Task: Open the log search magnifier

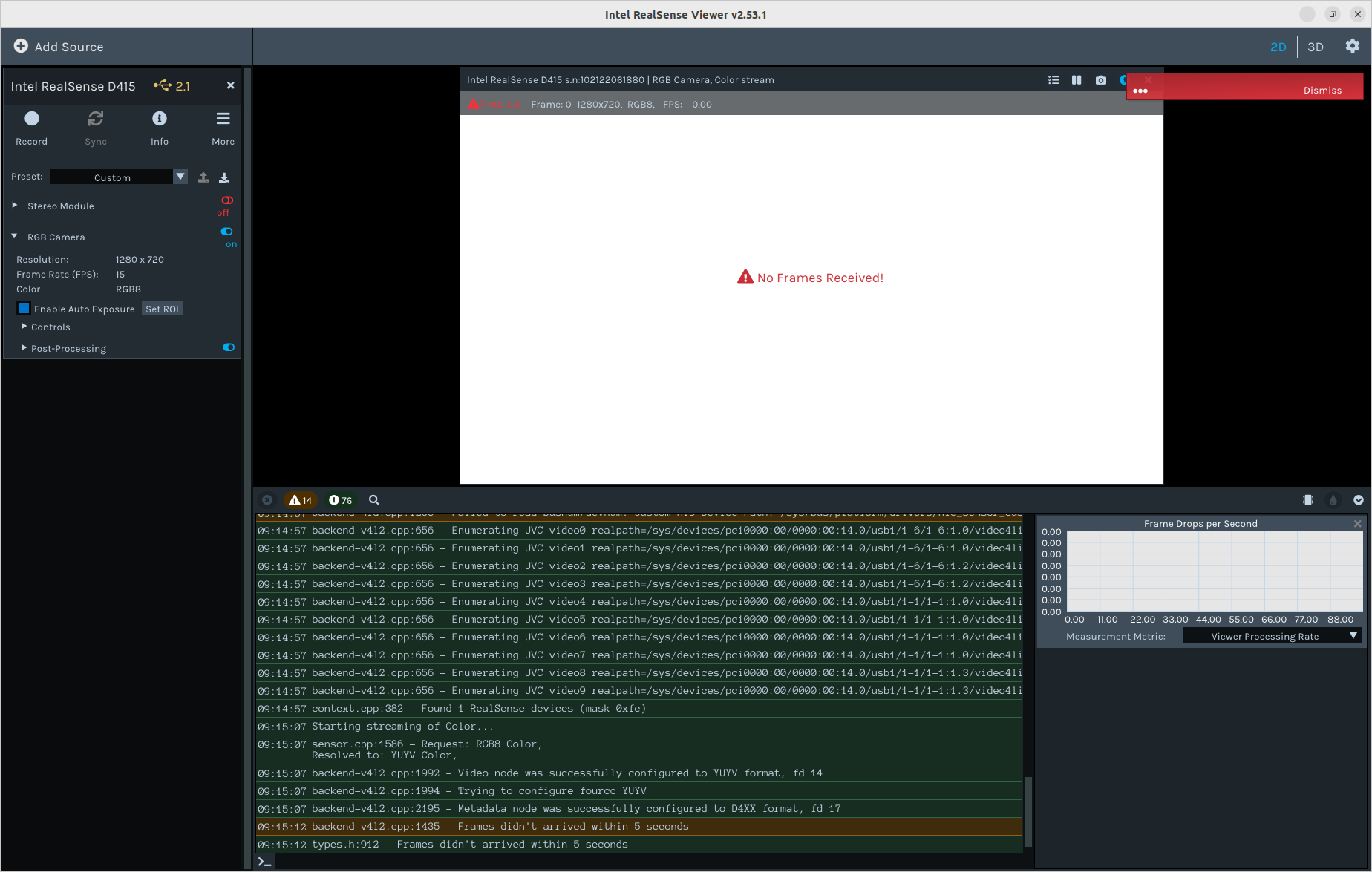Action: click(373, 500)
